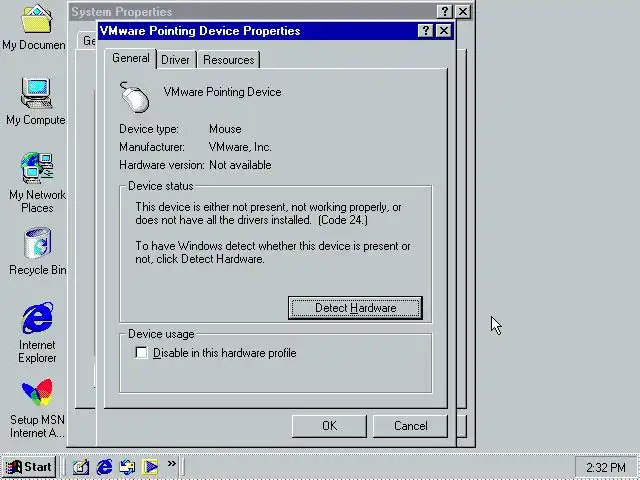Switch to the Resources tab

229,60
